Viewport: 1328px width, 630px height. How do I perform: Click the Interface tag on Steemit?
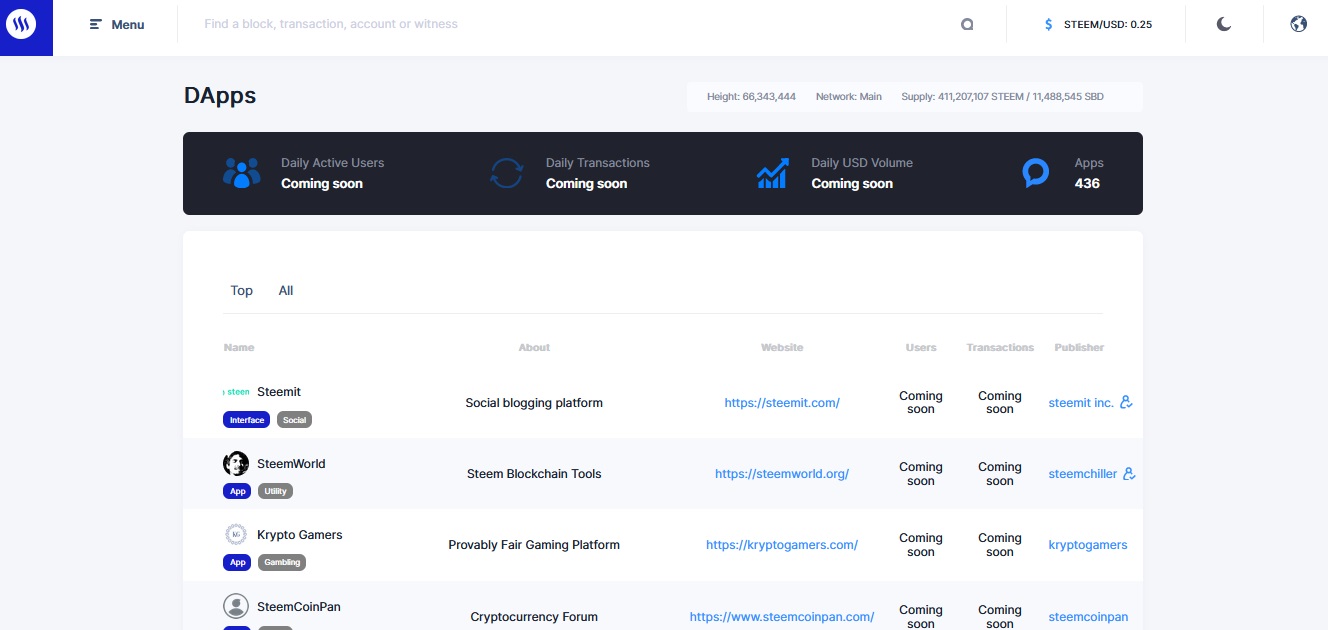tap(247, 420)
